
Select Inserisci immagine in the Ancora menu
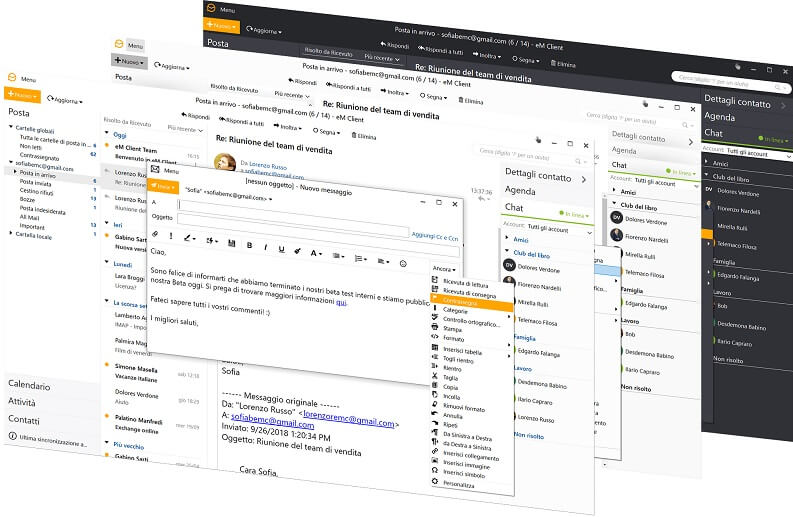(466, 464)
